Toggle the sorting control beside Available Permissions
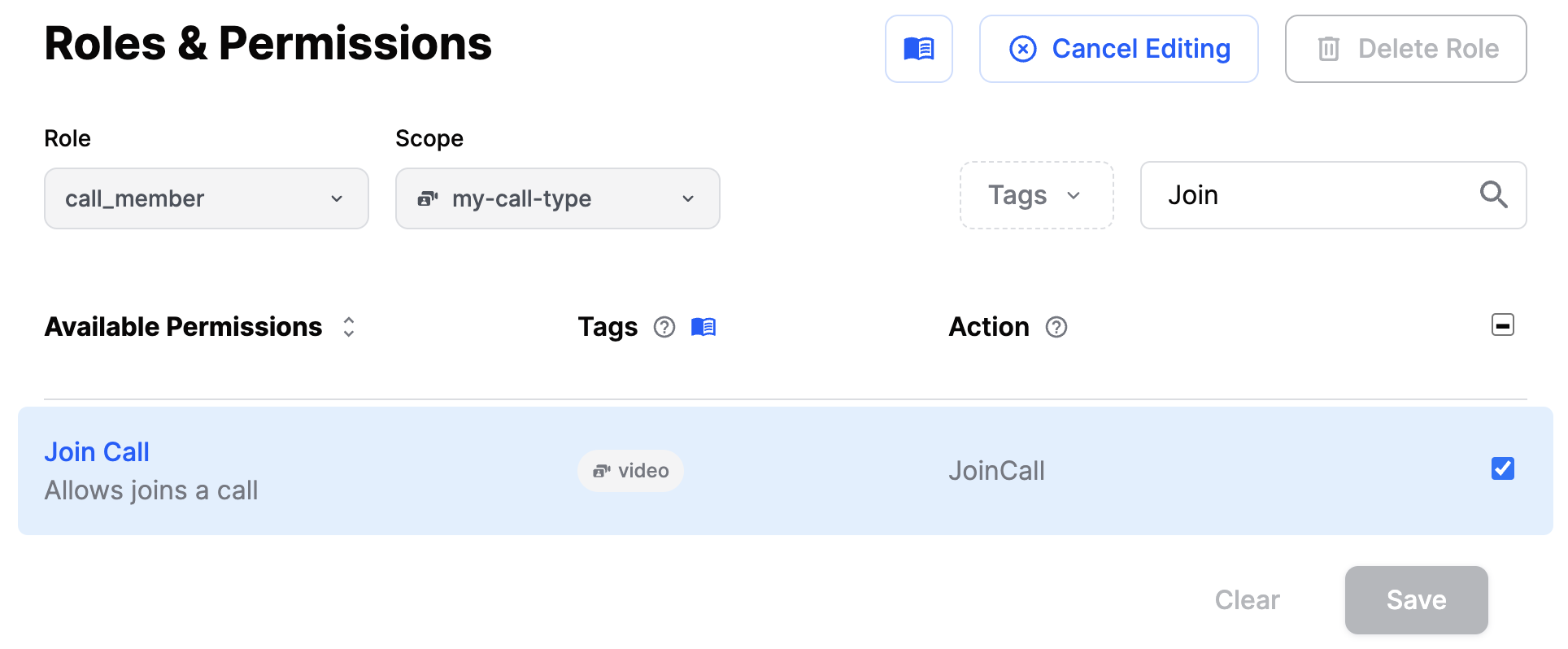 point(348,327)
